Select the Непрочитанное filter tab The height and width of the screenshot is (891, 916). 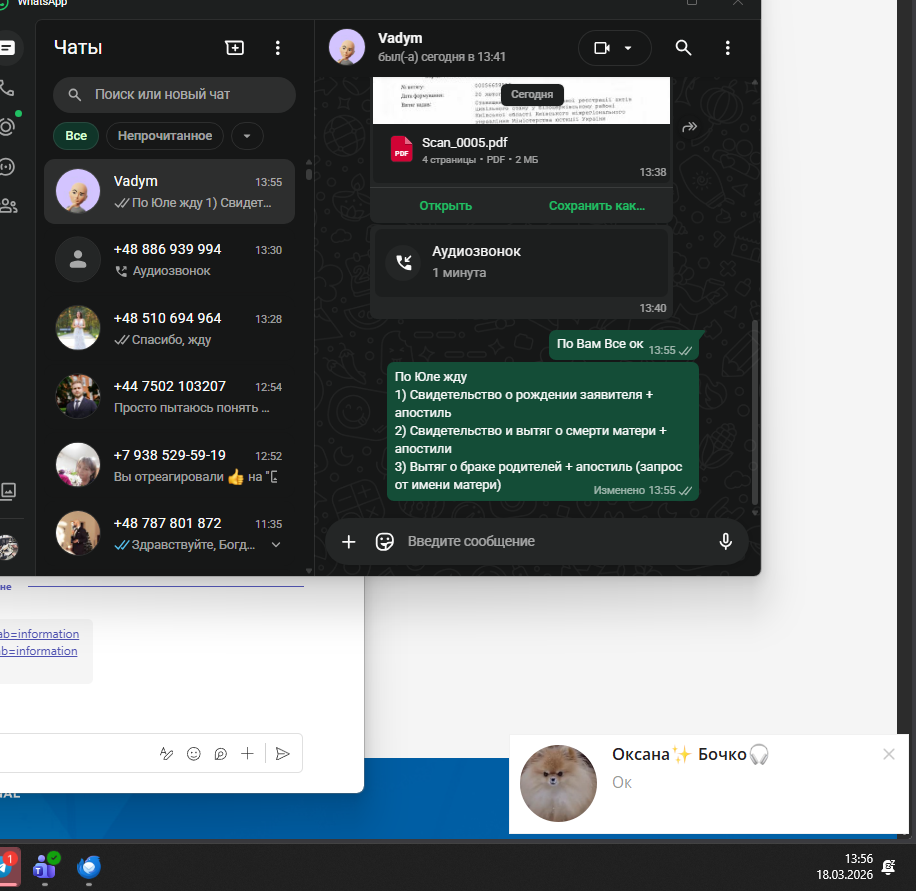tap(165, 136)
